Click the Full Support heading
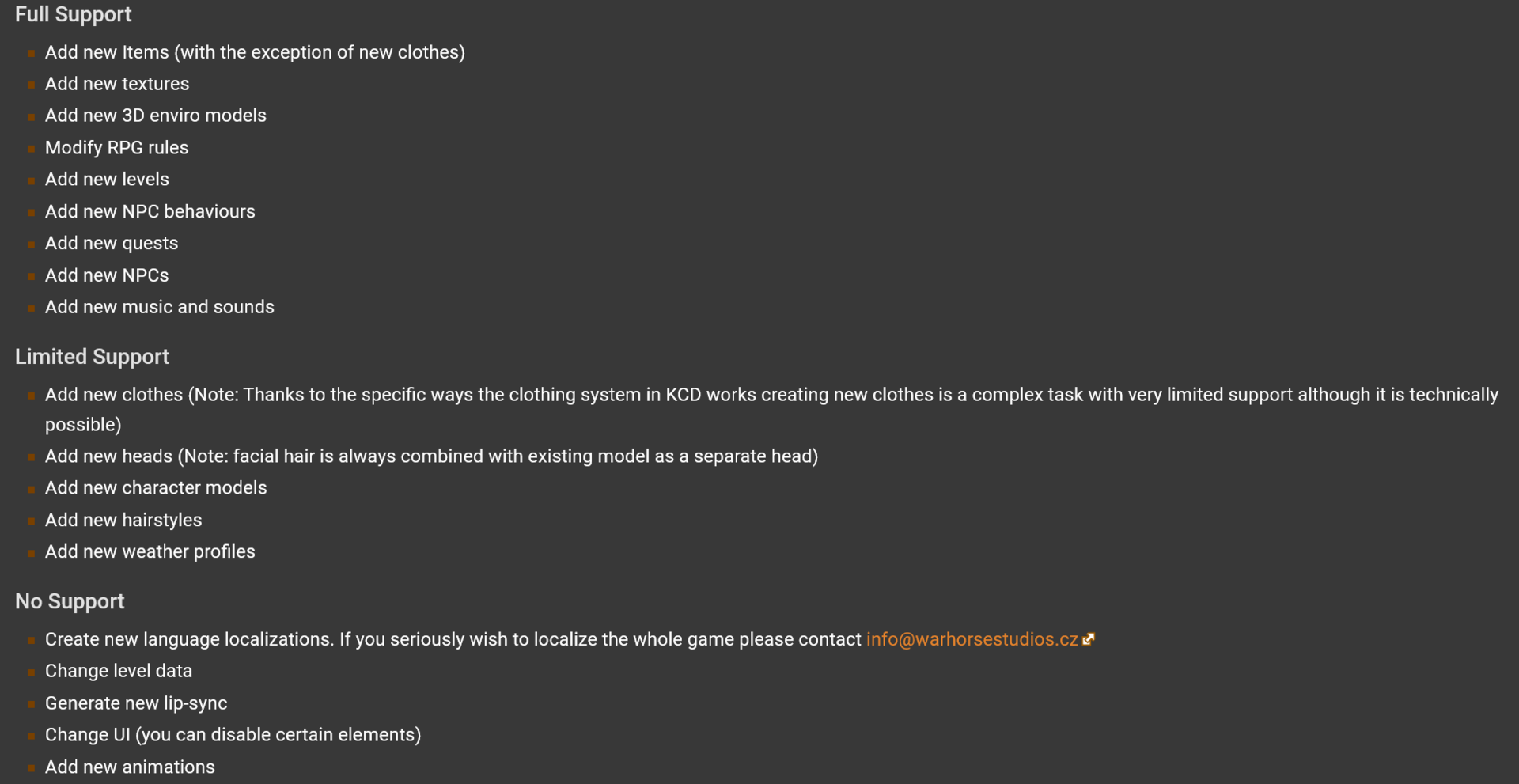The image size is (1519, 784). (74, 15)
